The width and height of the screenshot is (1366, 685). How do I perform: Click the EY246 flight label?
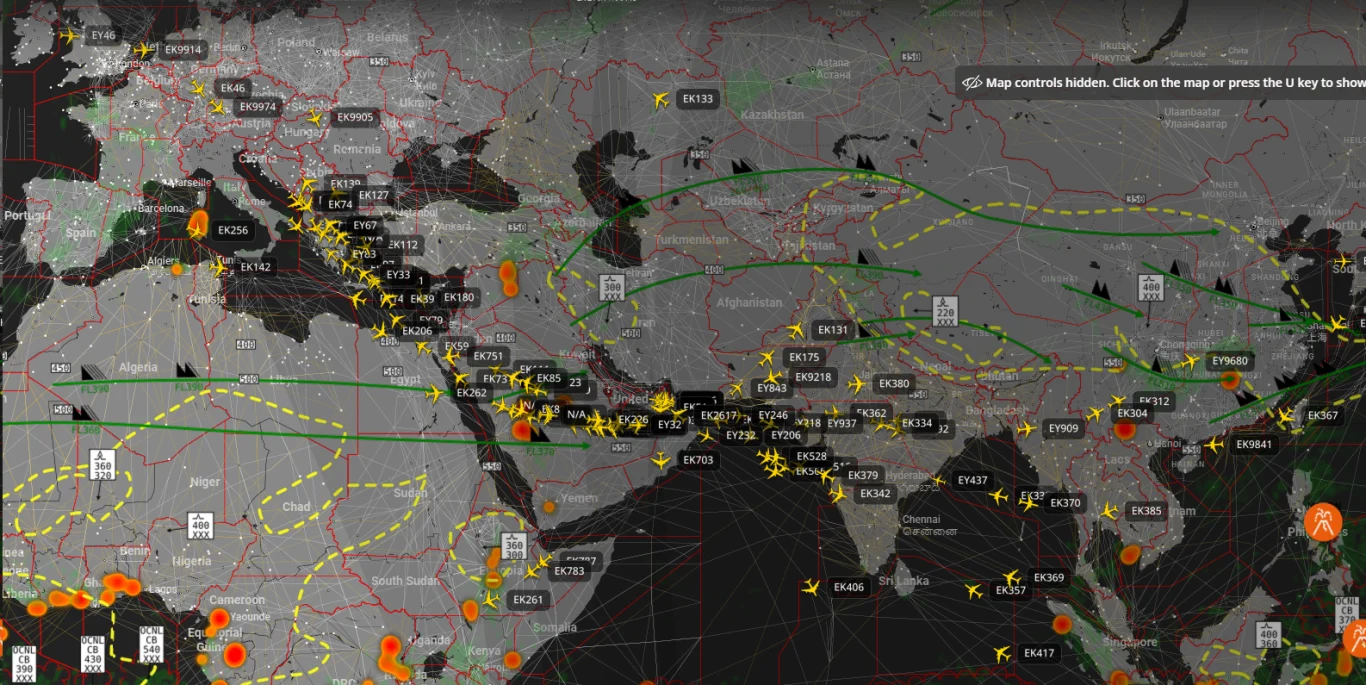(x=773, y=415)
